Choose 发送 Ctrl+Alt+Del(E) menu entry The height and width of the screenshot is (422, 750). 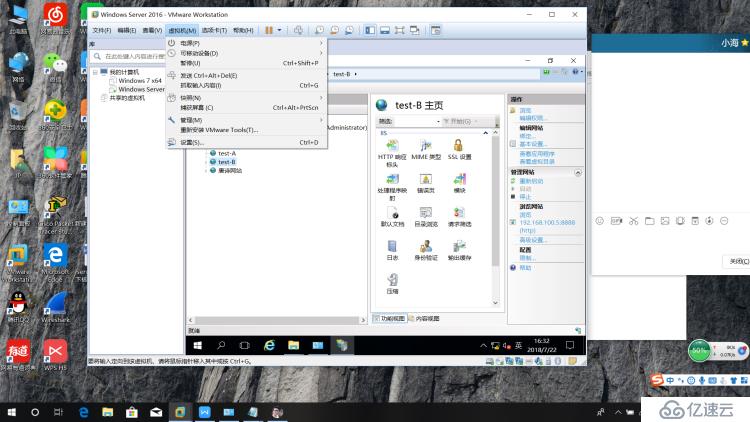click(247, 75)
